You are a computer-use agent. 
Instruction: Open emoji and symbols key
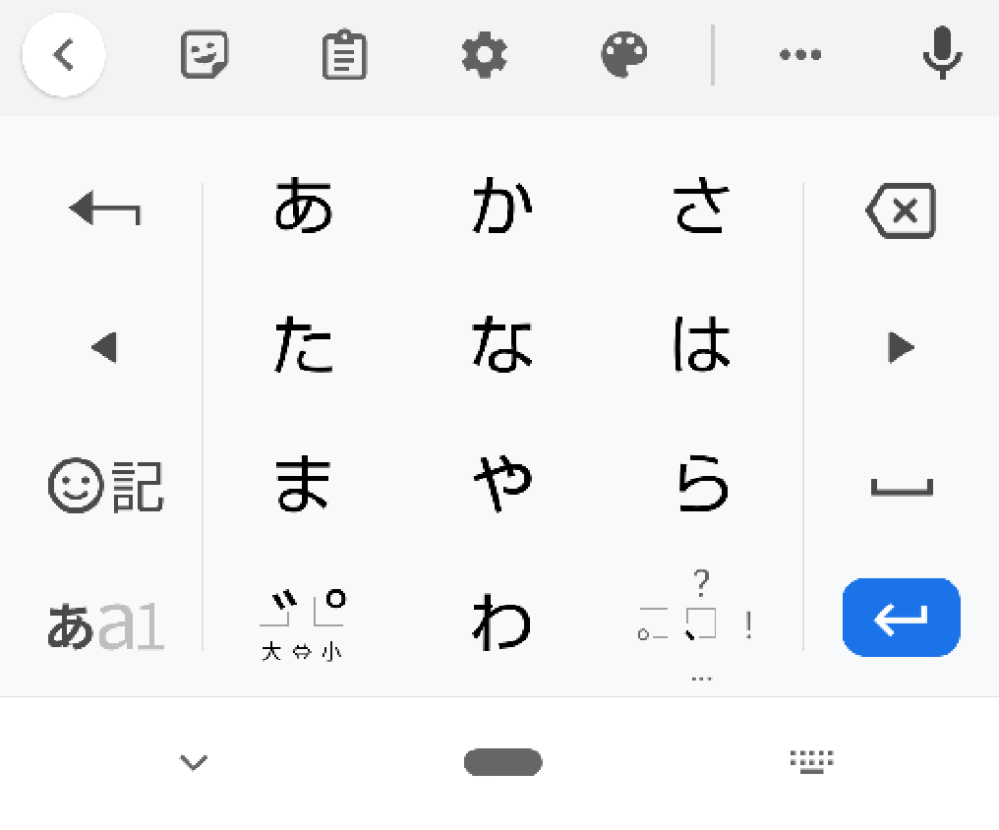104,487
